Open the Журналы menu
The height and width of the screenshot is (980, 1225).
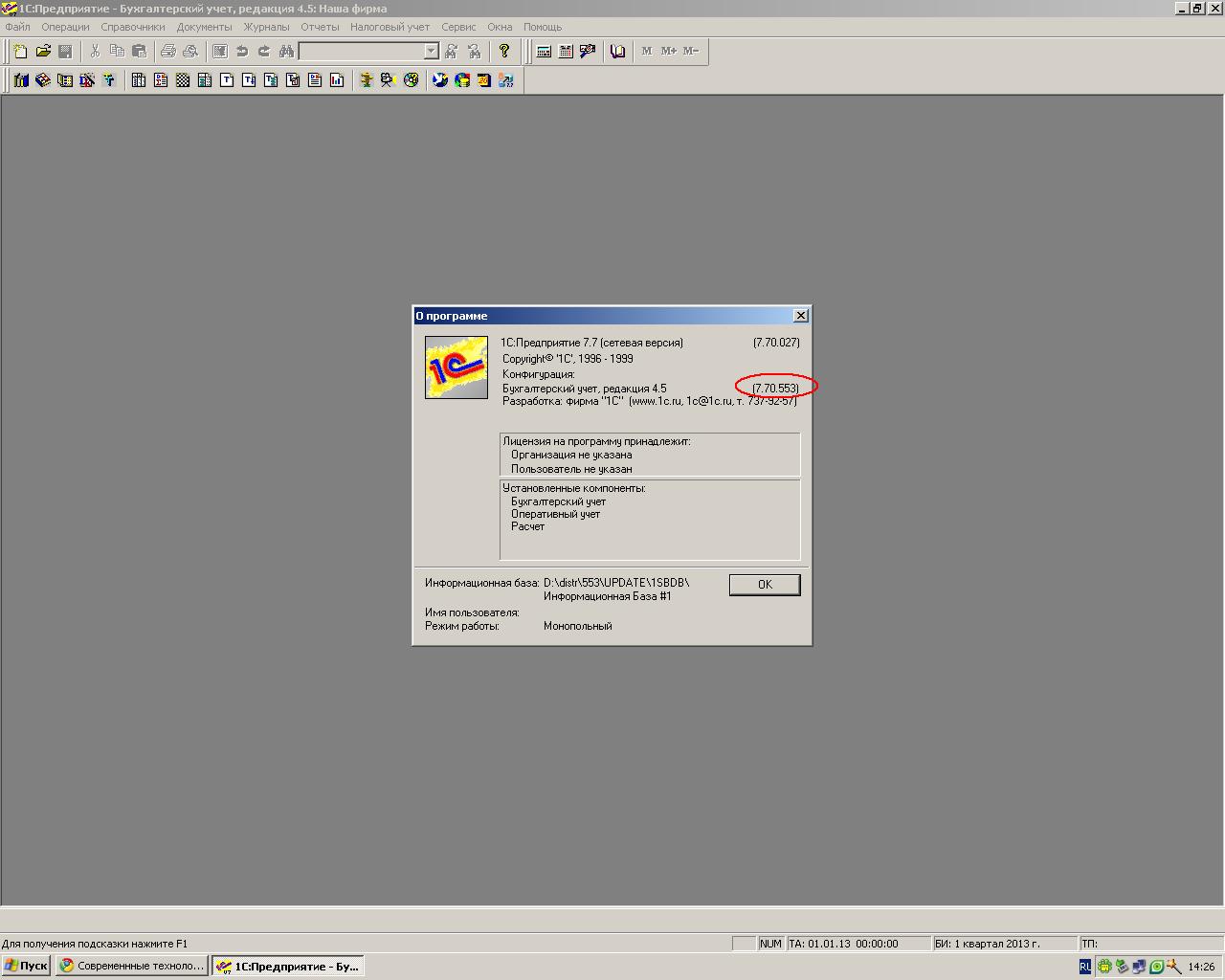[266, 27]
